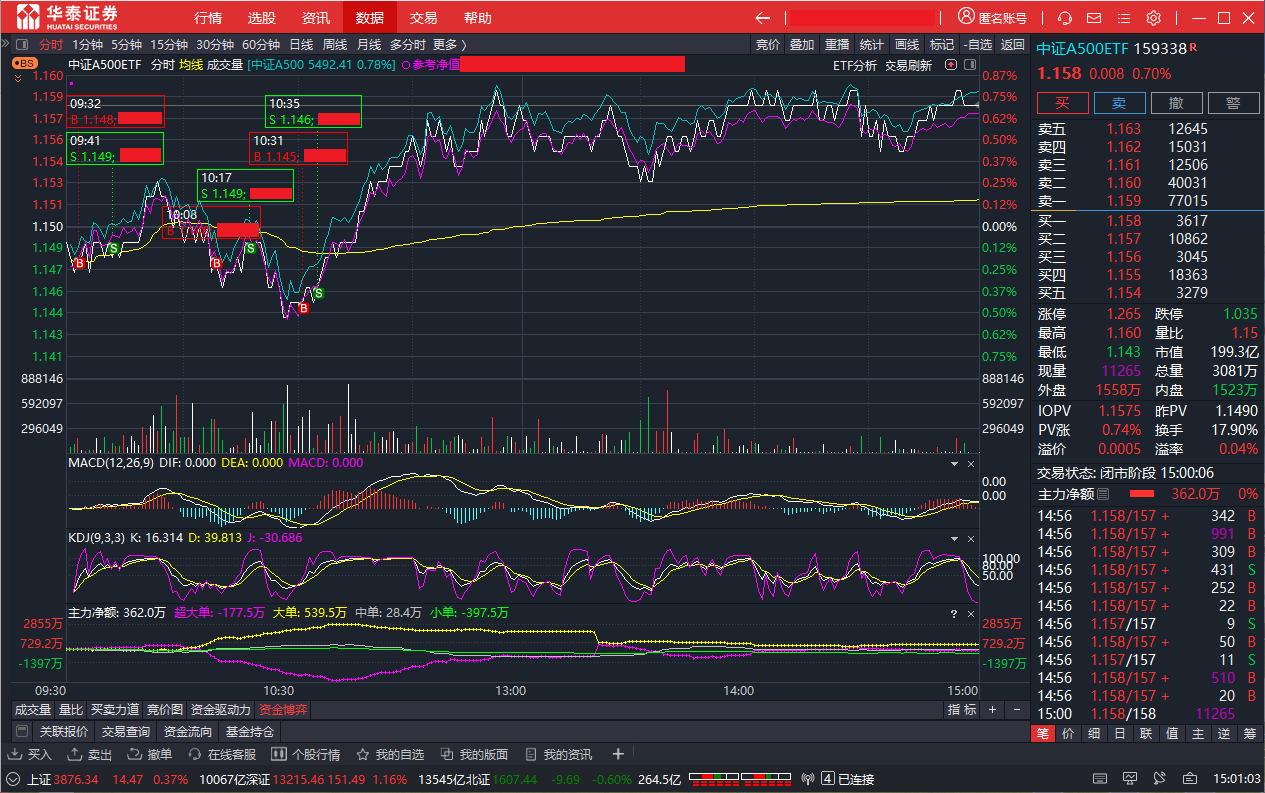Viewport: 1265px width, 793px height.
Task: Open the MACD panel dropdown arrow
Action: [953, 464]
